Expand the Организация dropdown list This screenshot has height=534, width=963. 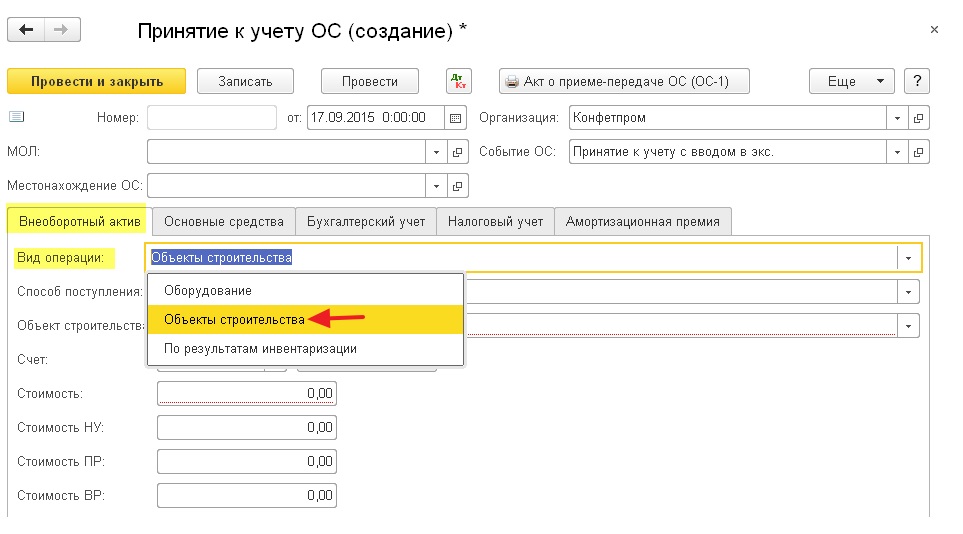click(897, 118)
